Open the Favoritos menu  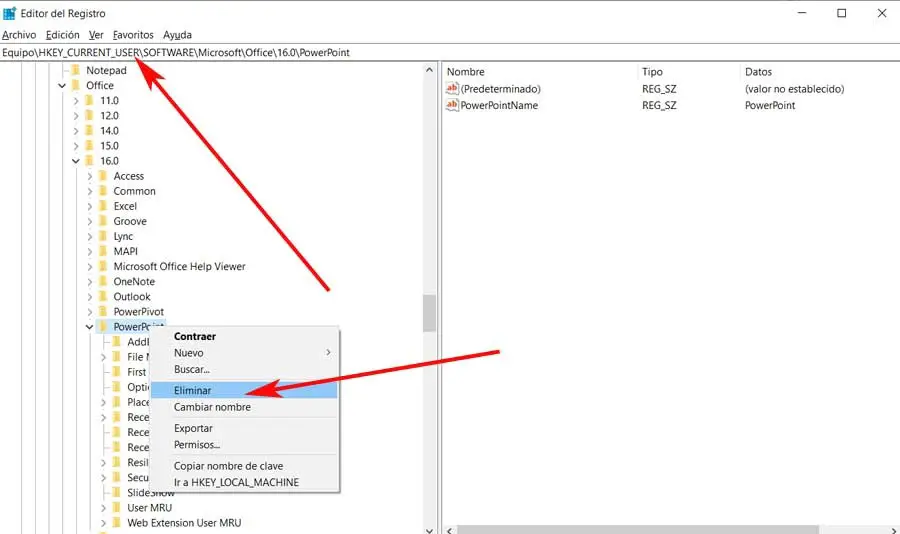(x=133, y=35)
